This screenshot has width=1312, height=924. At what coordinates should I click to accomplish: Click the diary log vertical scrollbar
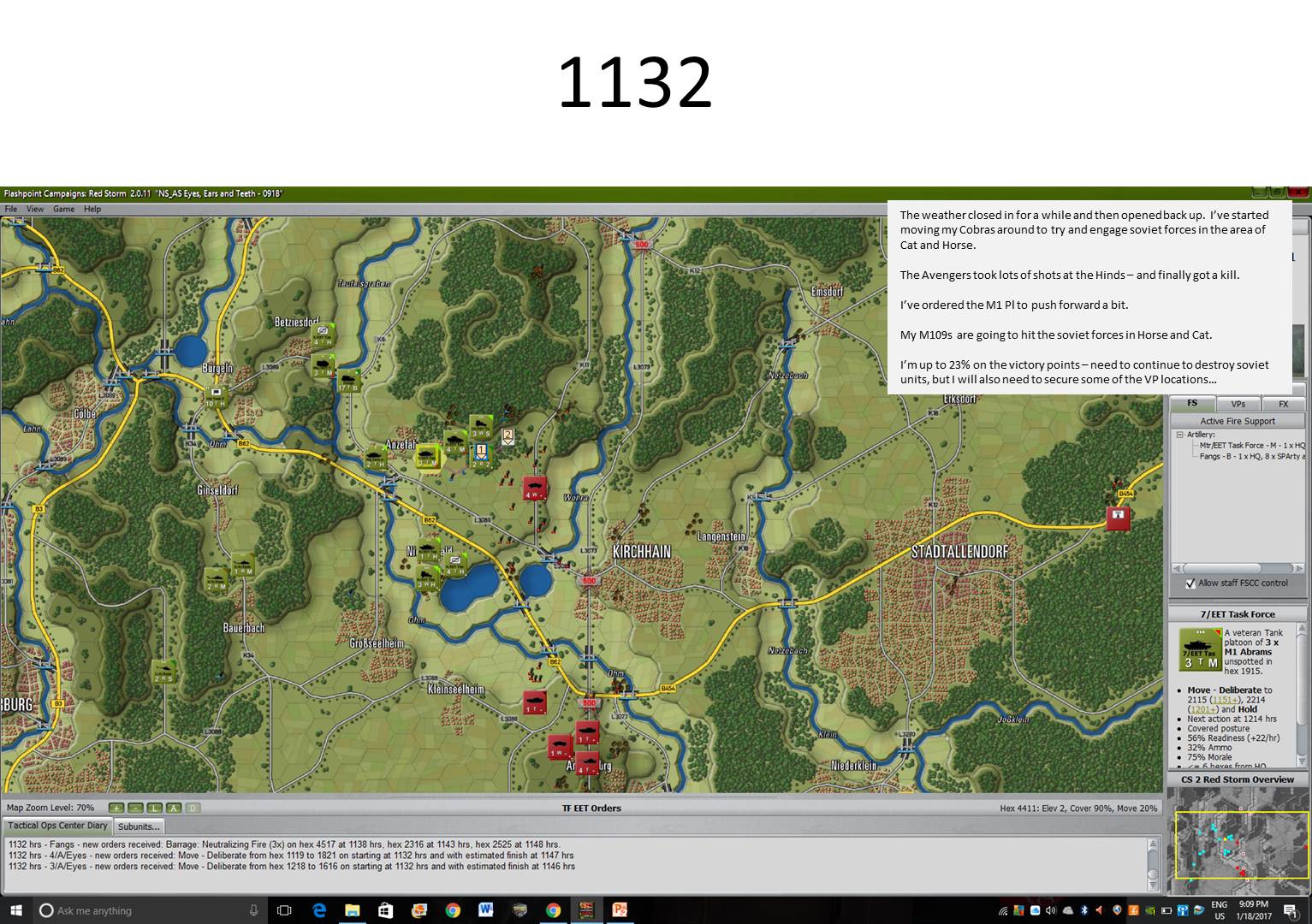(x=1154, y=864)
